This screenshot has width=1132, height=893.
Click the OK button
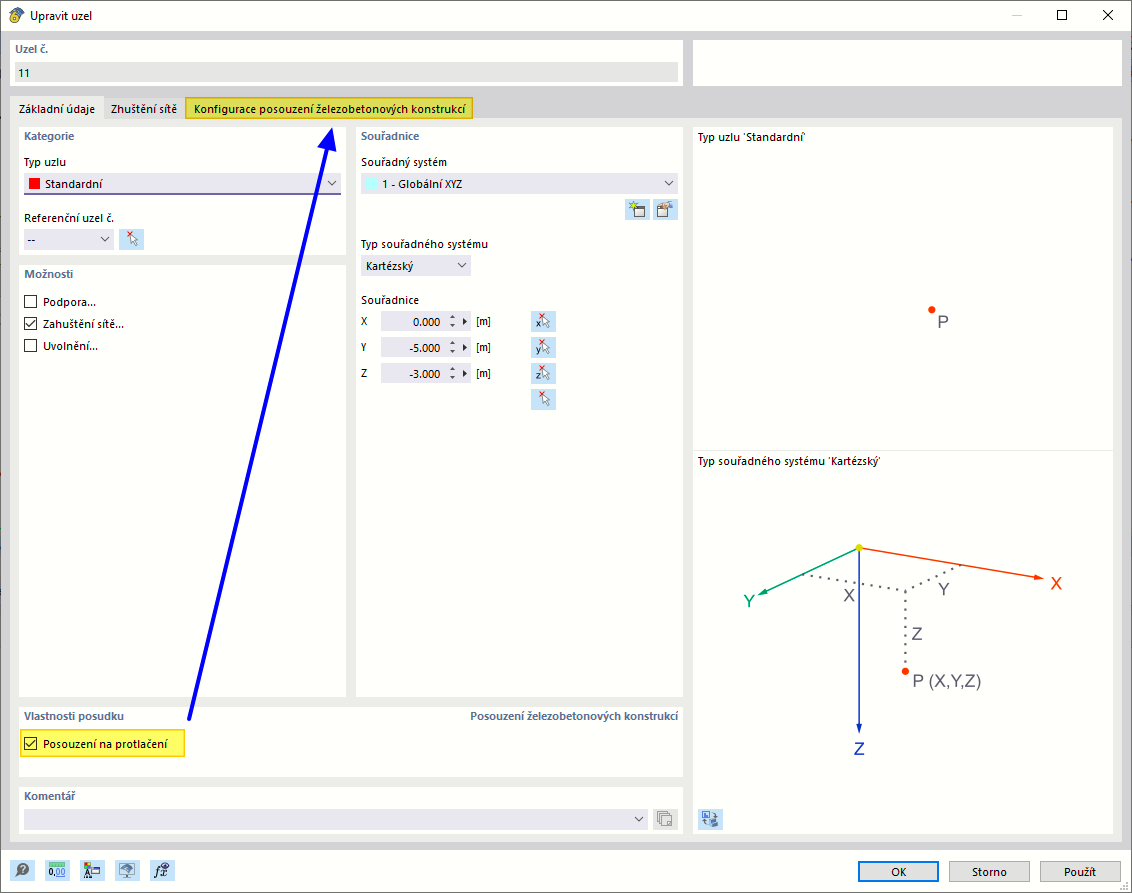(x=898, y=871)
